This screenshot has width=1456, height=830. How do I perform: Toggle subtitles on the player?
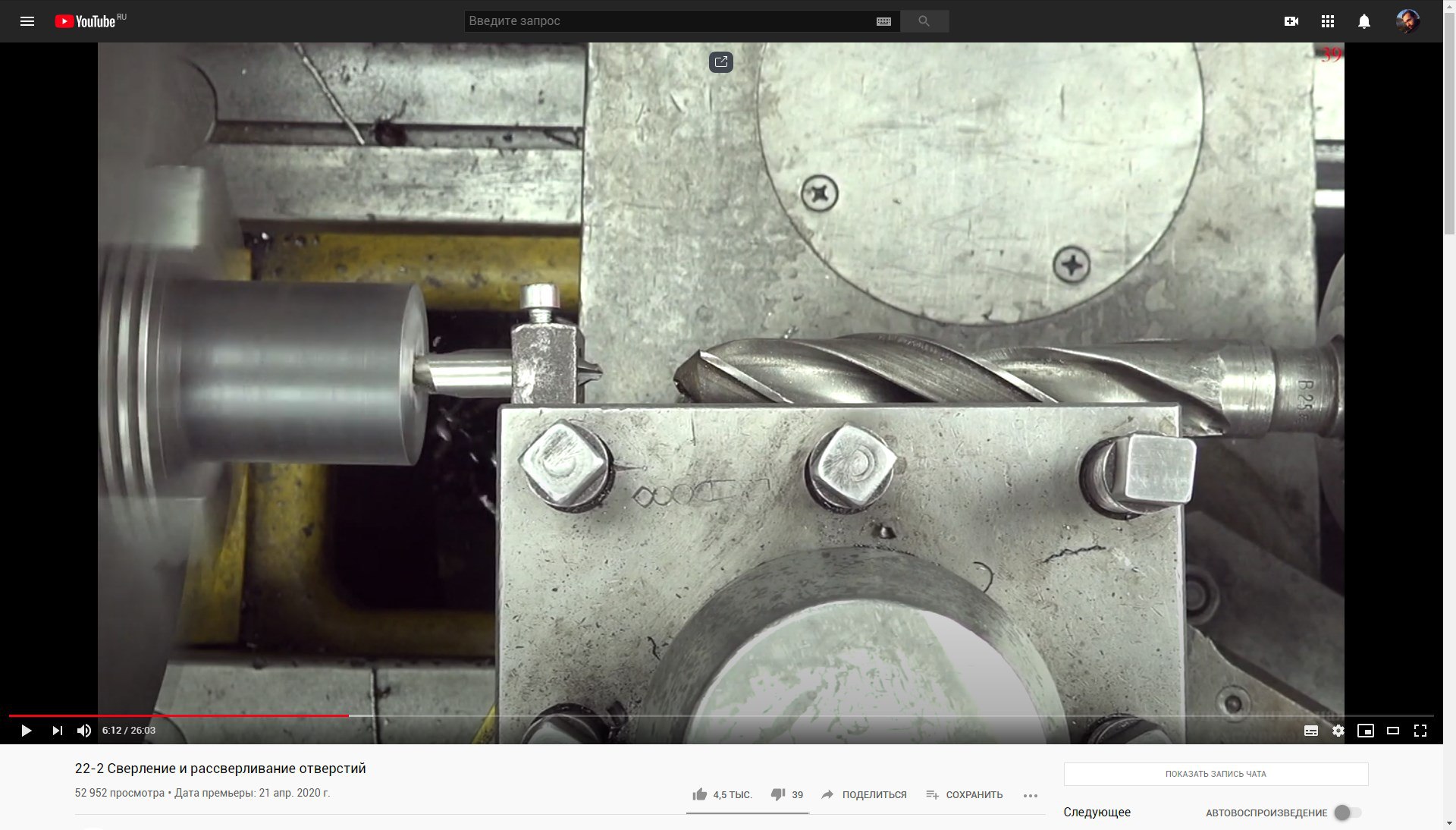(1310, 731)
